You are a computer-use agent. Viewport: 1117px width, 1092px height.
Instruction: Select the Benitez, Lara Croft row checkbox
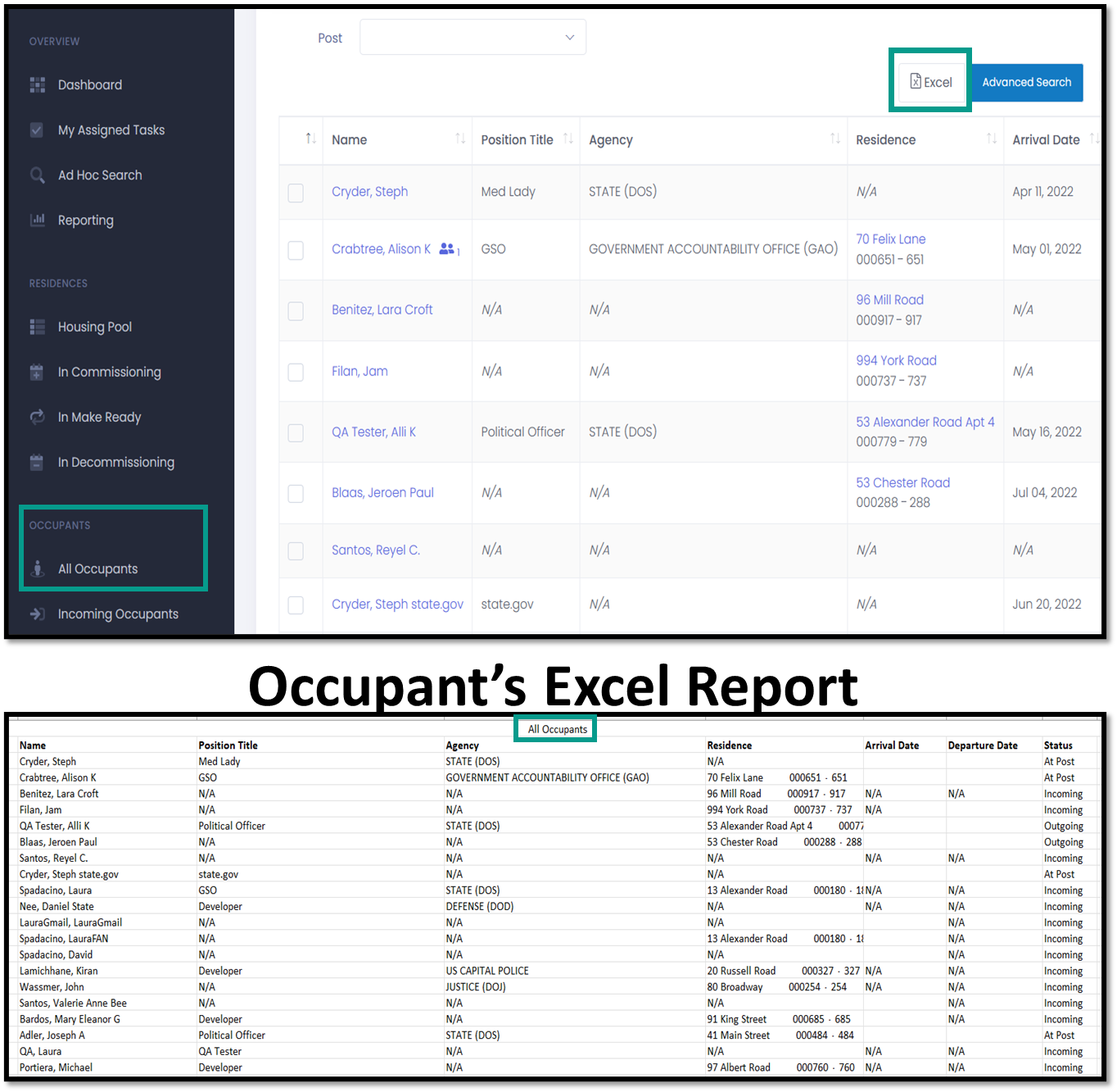(x=296, y=310)
